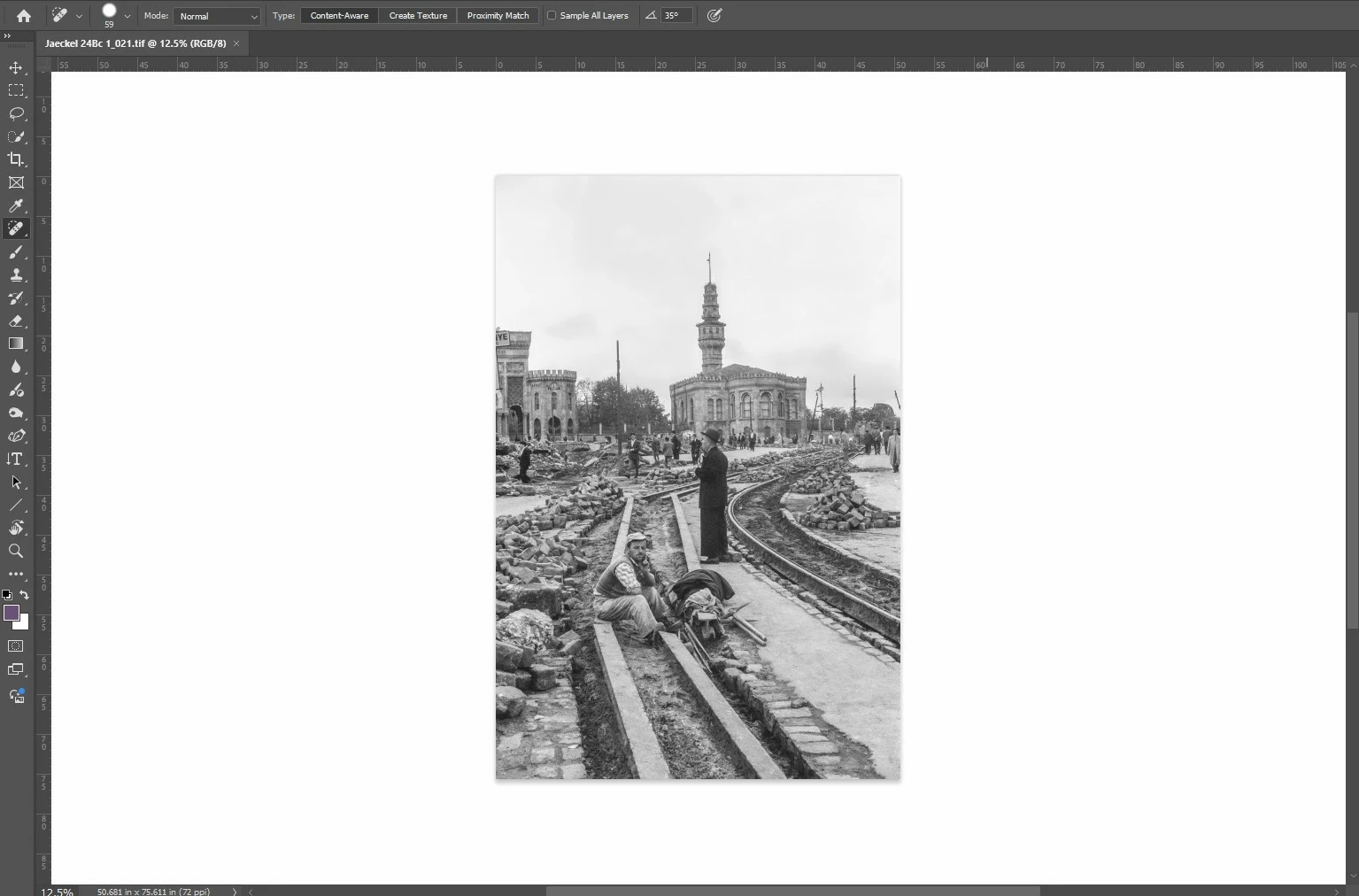Close the Jaeckel 24Bc 1_021.tif tab
Screen dimensions: 1359x896
pyautogui.click(x=236, y=43)
